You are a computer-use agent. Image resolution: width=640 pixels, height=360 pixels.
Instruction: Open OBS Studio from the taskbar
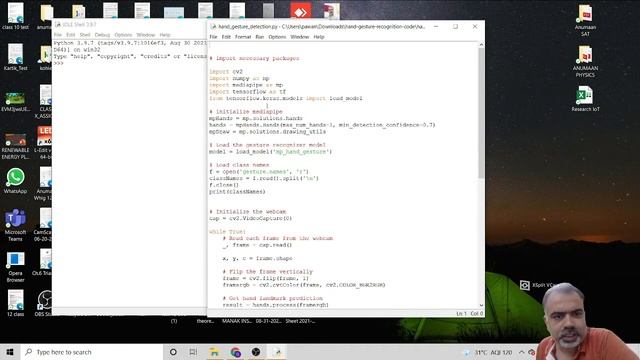click(x=256, y=352)
